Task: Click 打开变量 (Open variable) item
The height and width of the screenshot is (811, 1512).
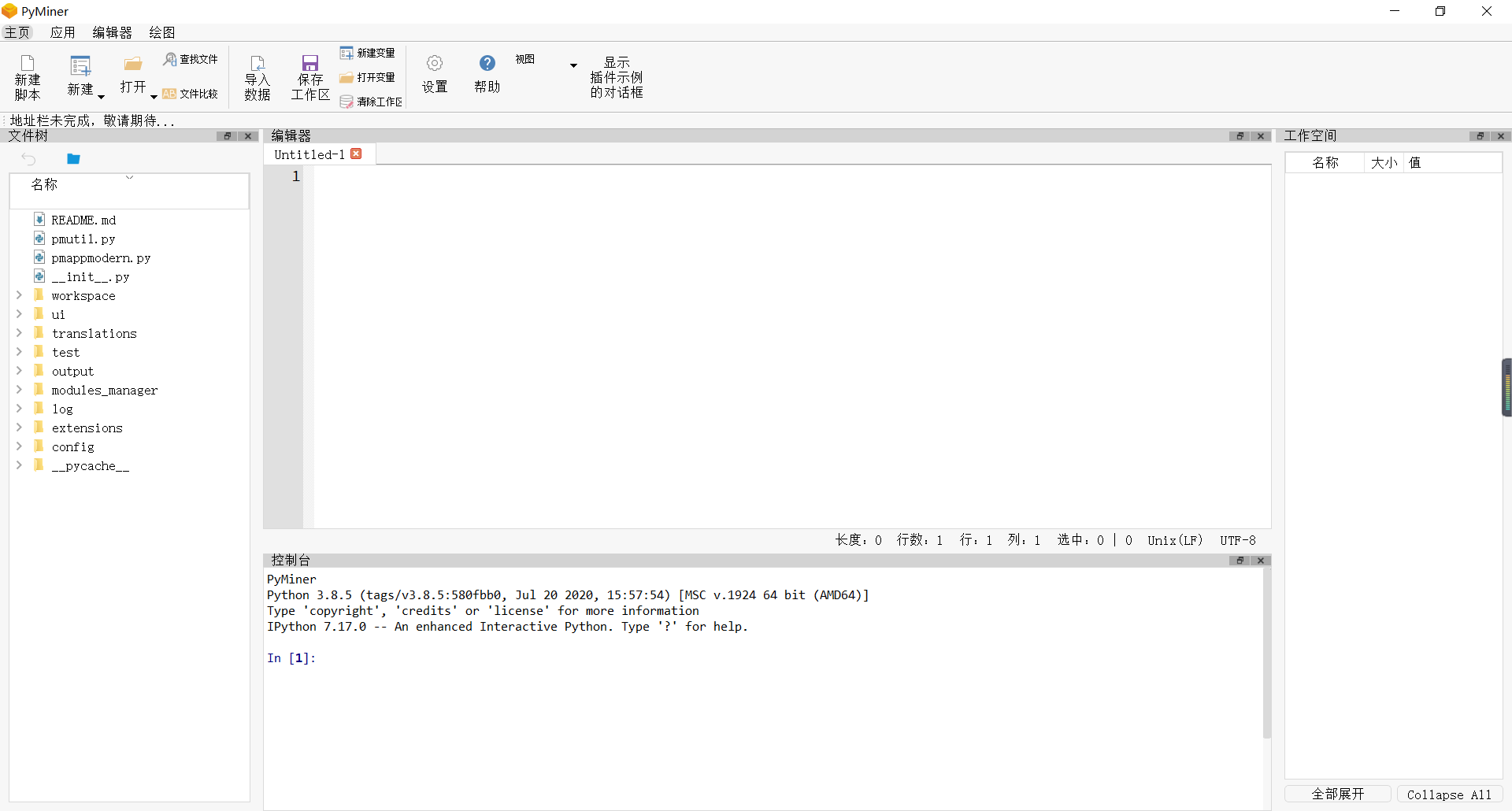Action: point(368,77)
